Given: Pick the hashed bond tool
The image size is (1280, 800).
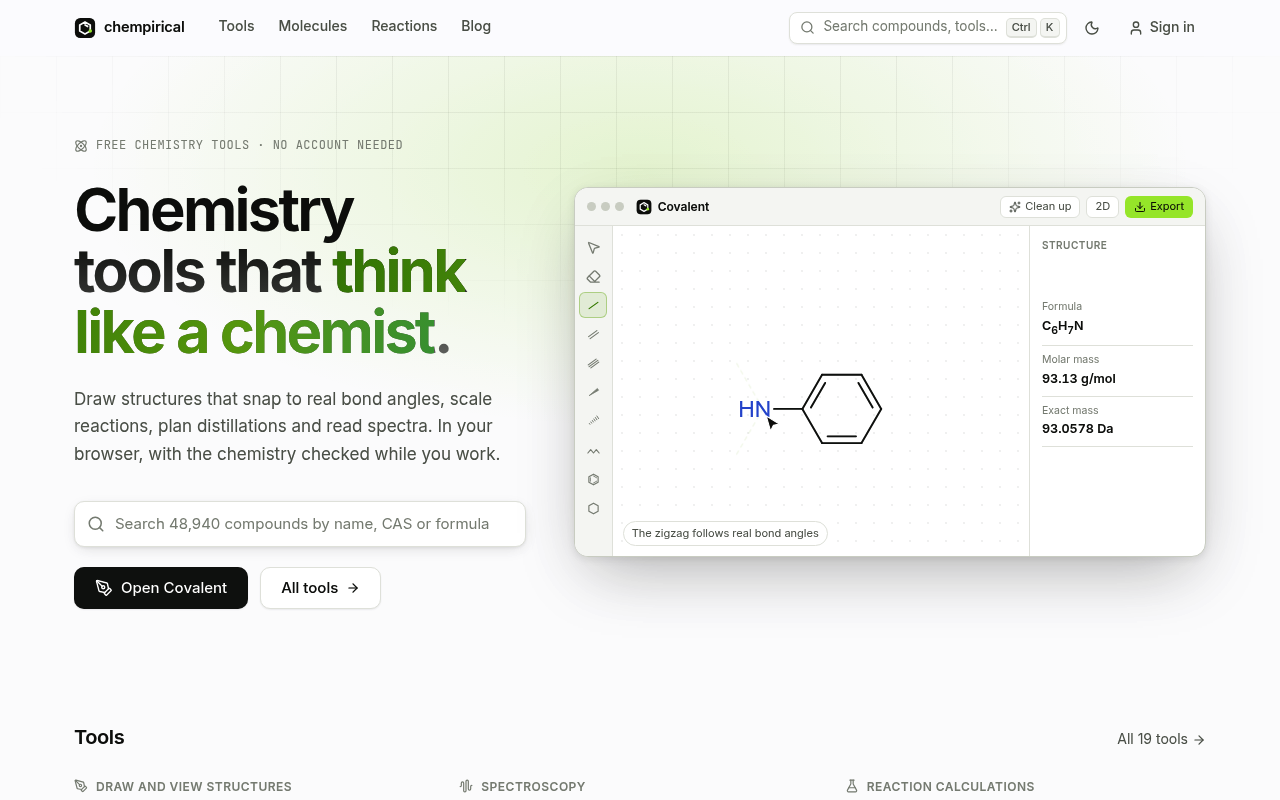Looking at the screenshot, I should (593, 422).
